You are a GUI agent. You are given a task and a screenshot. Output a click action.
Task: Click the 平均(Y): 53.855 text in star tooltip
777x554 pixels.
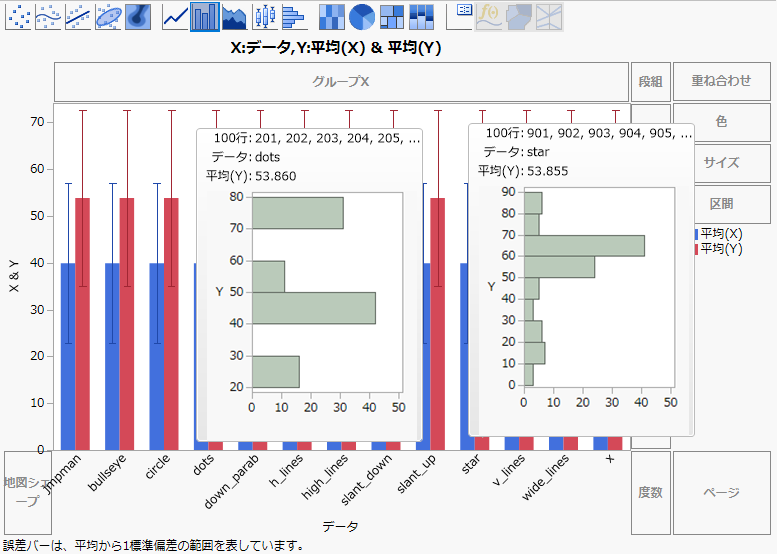coord(523,171)
